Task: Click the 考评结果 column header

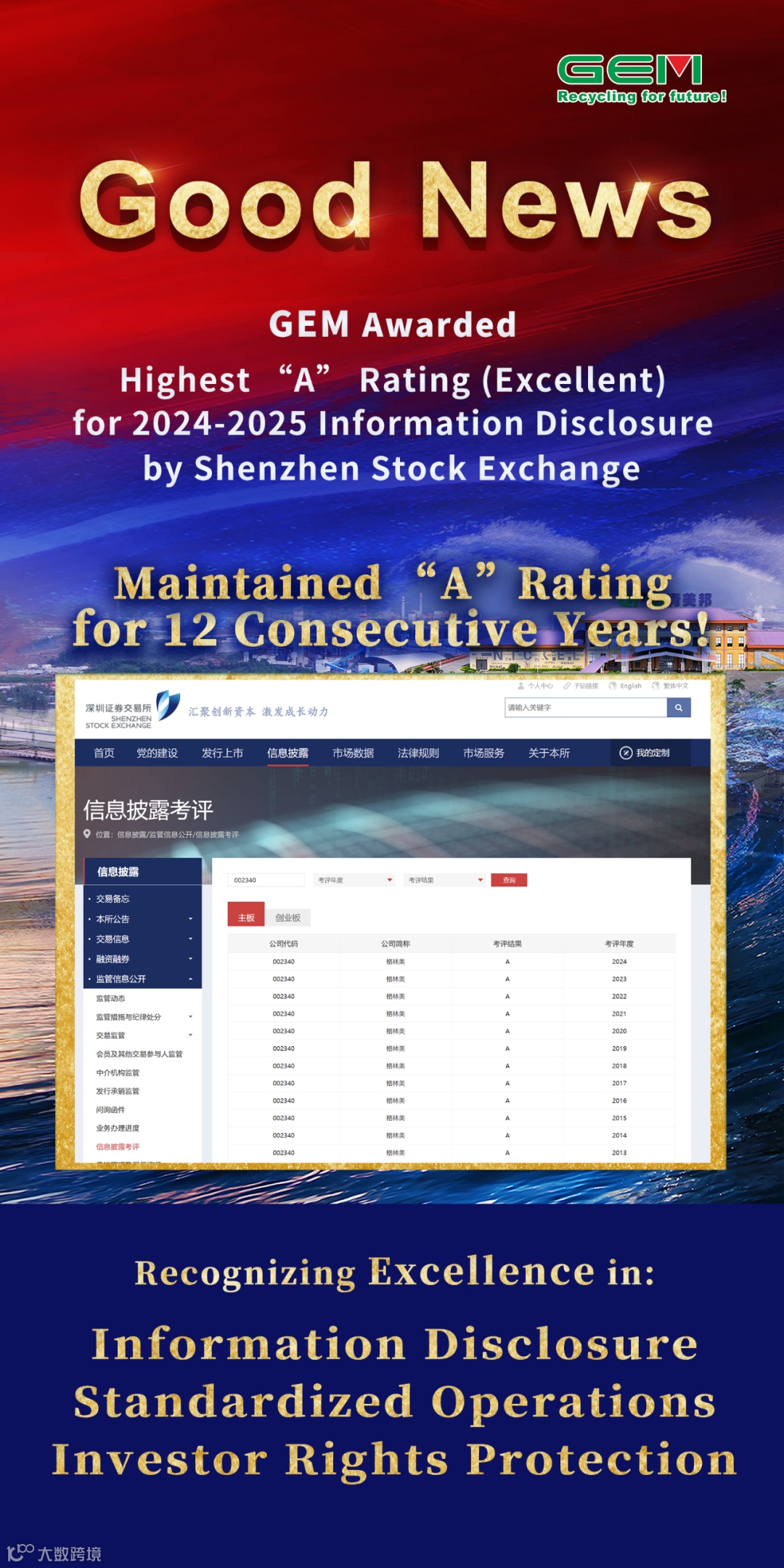Action: (x=507, y=944)
